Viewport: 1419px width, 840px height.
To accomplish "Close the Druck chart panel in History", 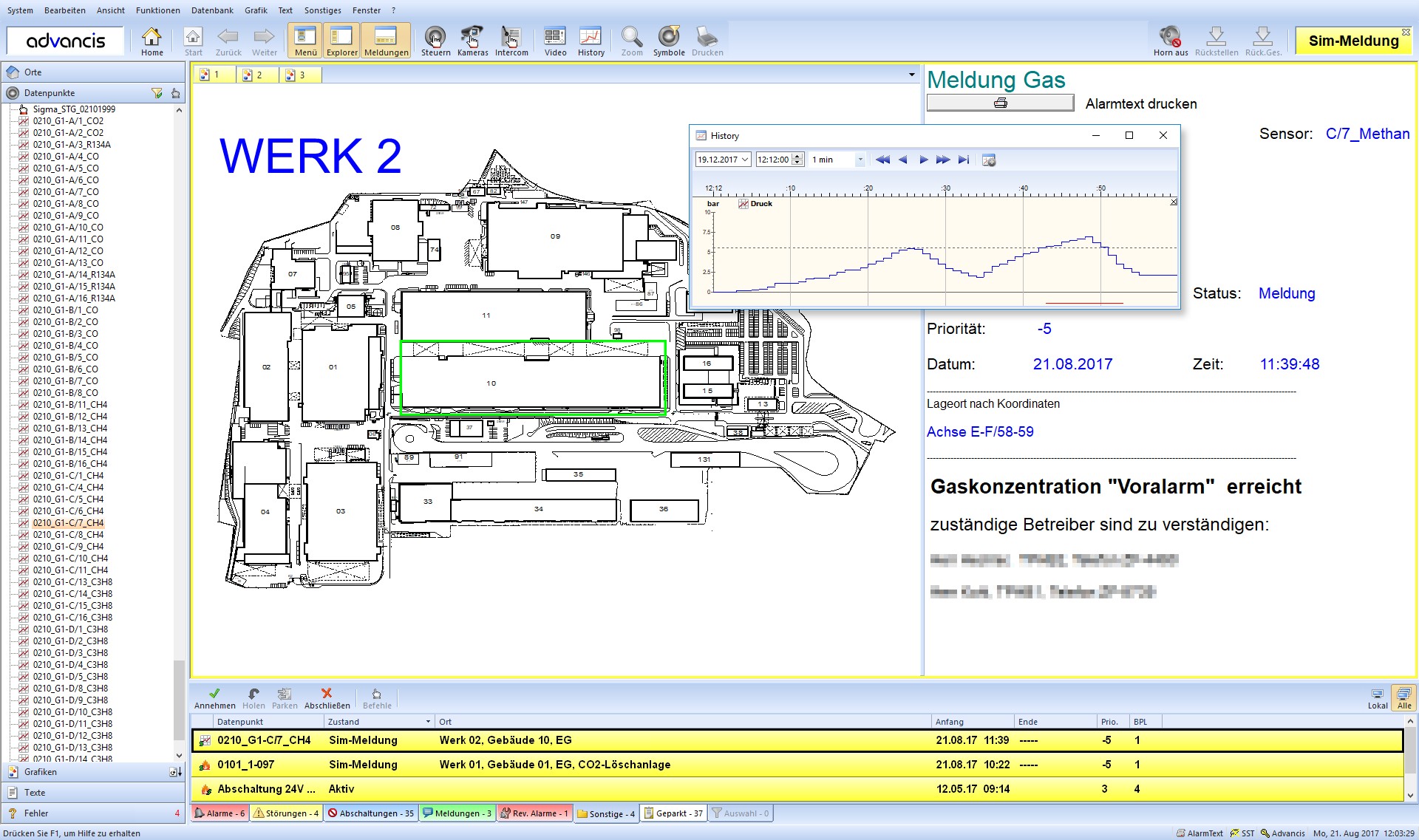I will (x=1174, y=202).
